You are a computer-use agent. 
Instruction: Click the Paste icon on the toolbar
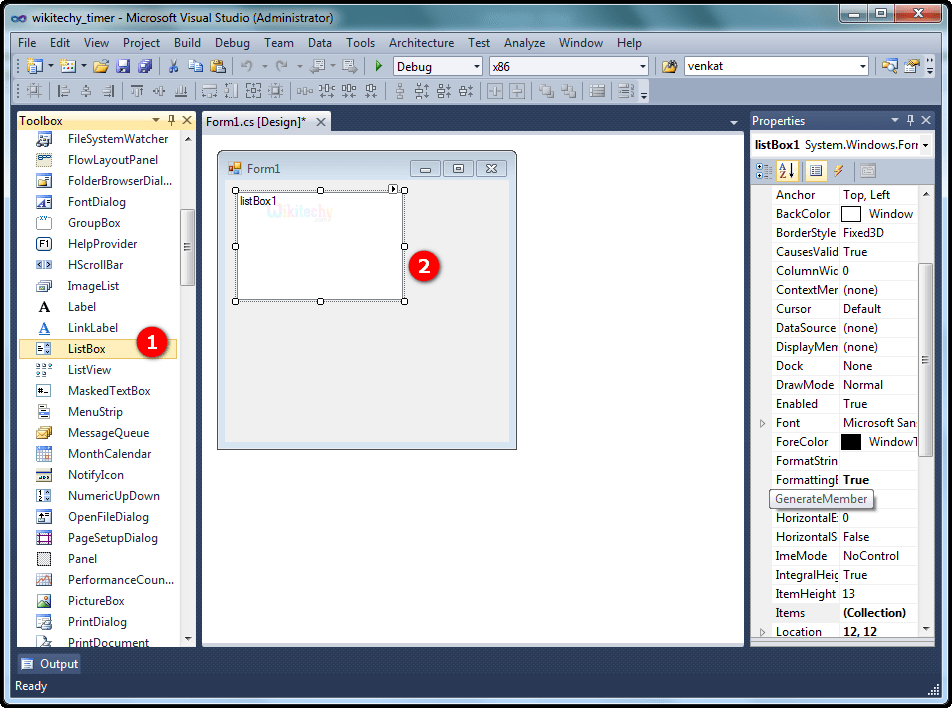pyautogui.click(x=219, y=66)
